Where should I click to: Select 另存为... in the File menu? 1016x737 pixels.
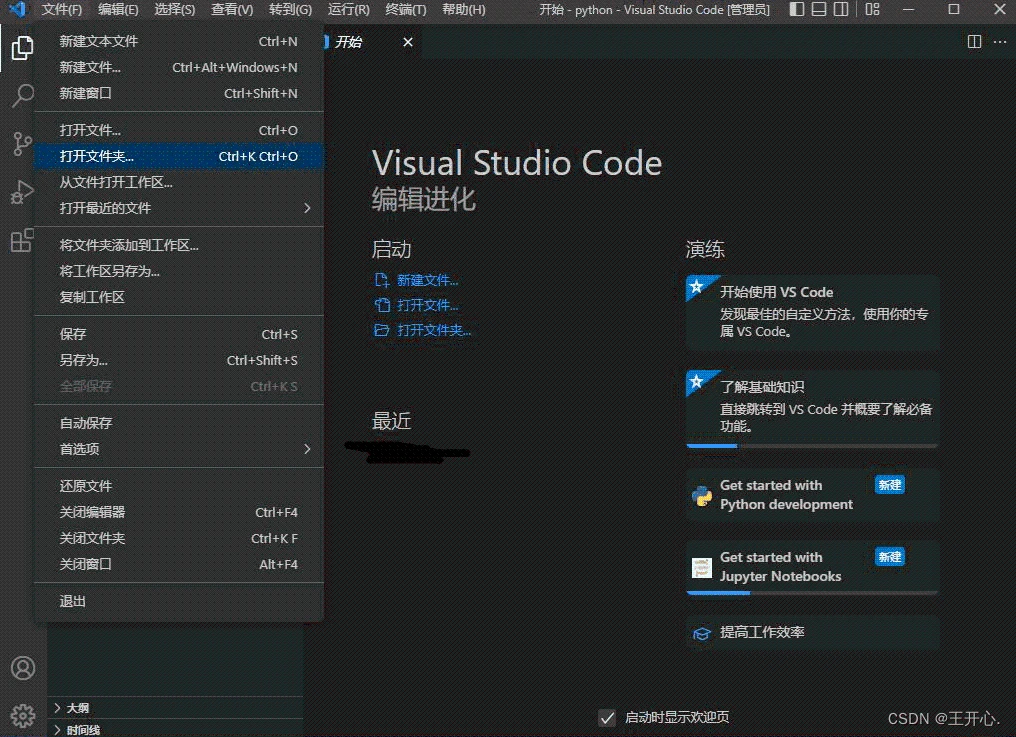(179, 360)
